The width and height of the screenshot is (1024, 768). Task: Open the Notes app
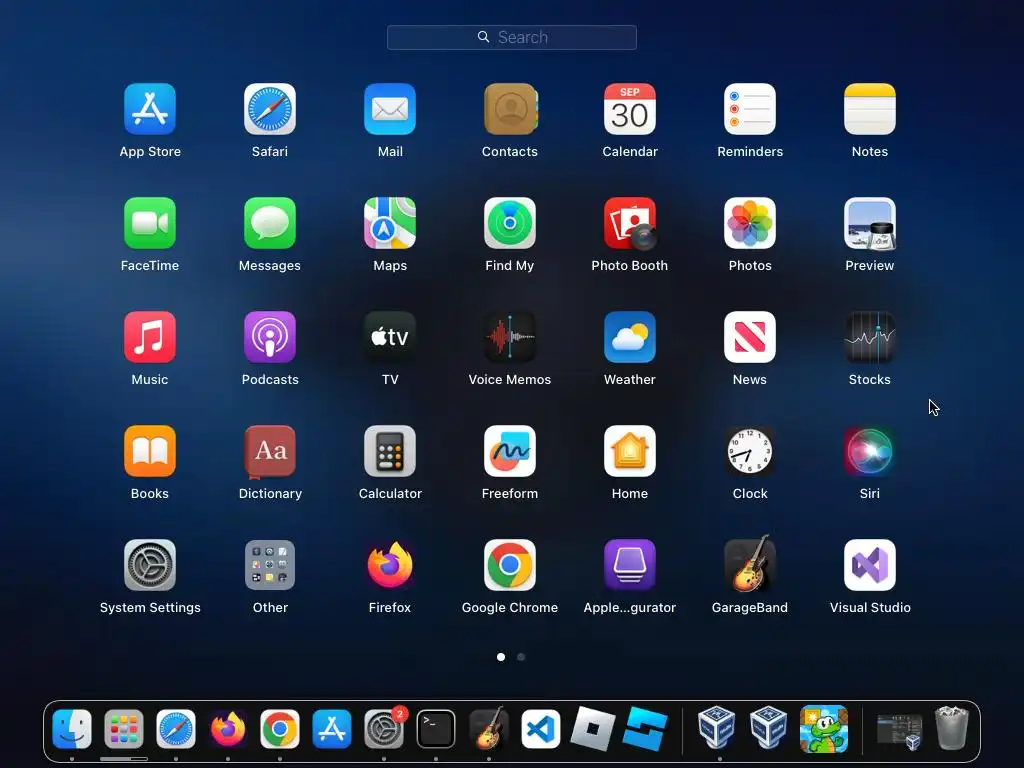pyautogui.click(x=870, y=109)
